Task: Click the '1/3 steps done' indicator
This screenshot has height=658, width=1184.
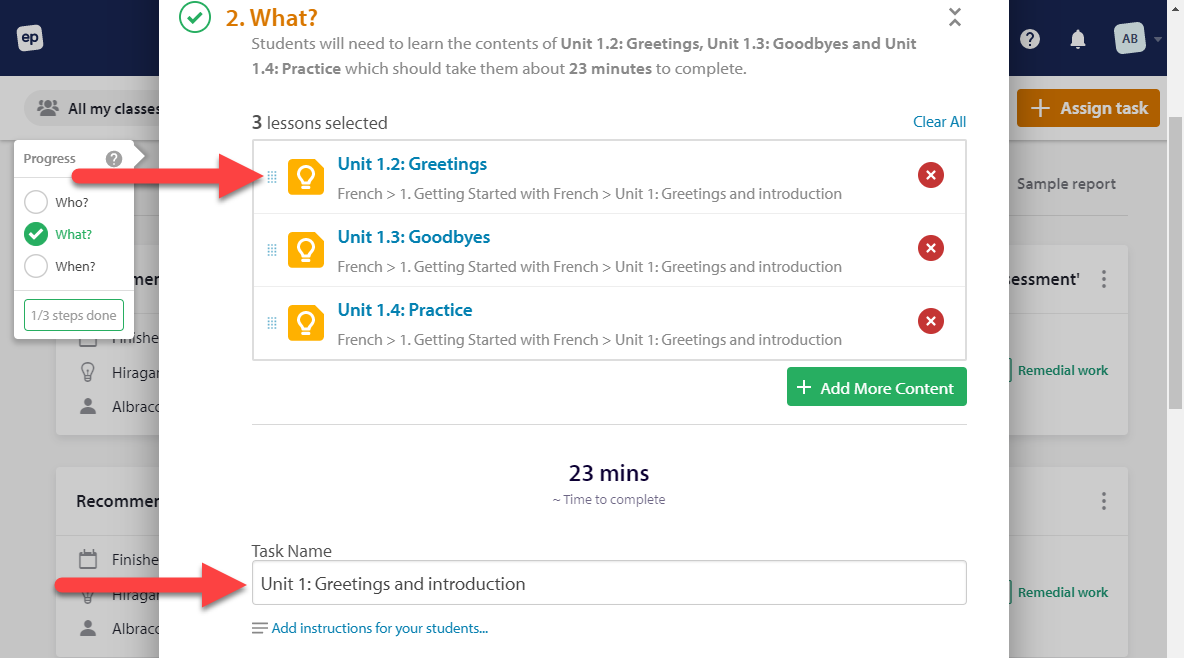Action: (74, 315)
